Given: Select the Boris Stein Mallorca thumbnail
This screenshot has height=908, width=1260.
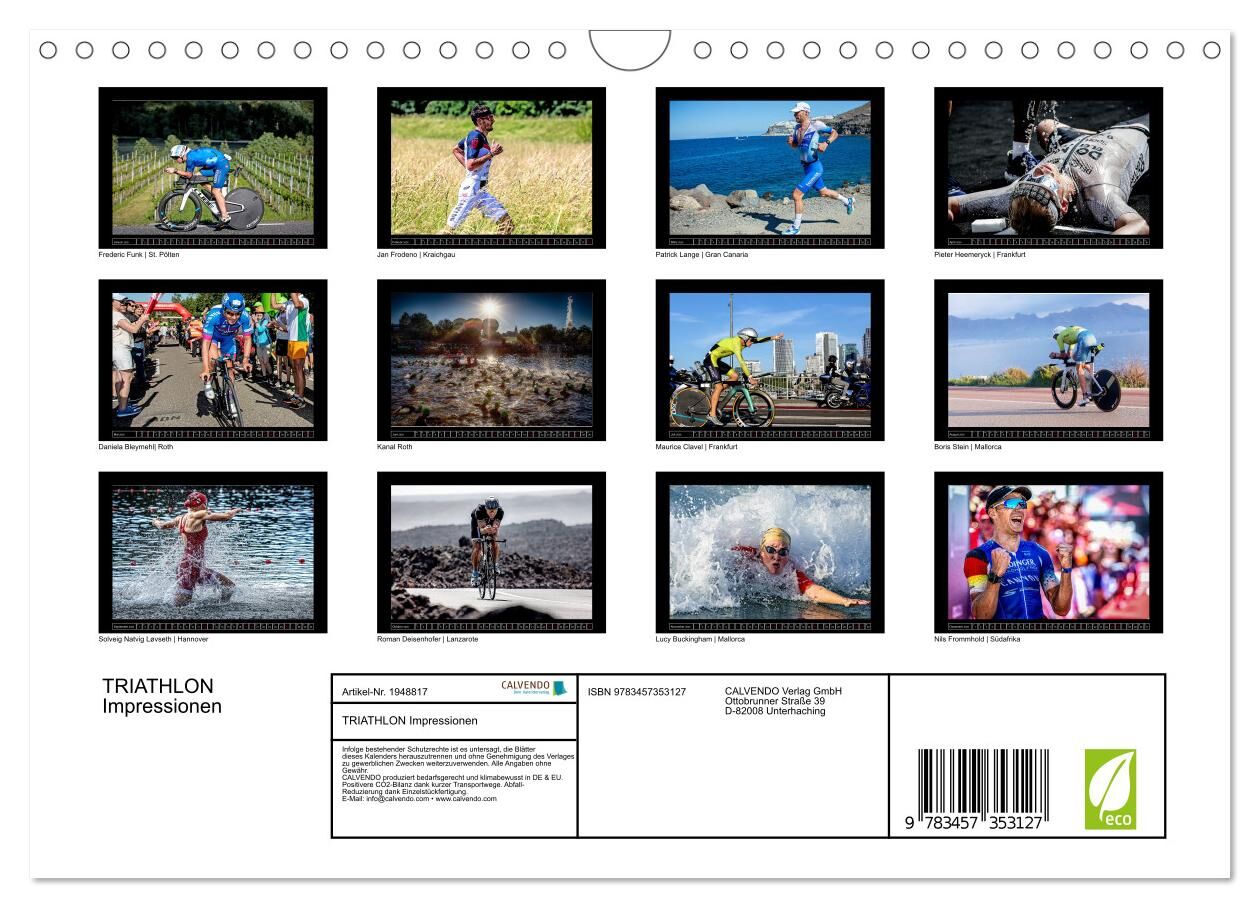Looking at the screenshot, I should pyautogui.click(x=1048, y=360).
